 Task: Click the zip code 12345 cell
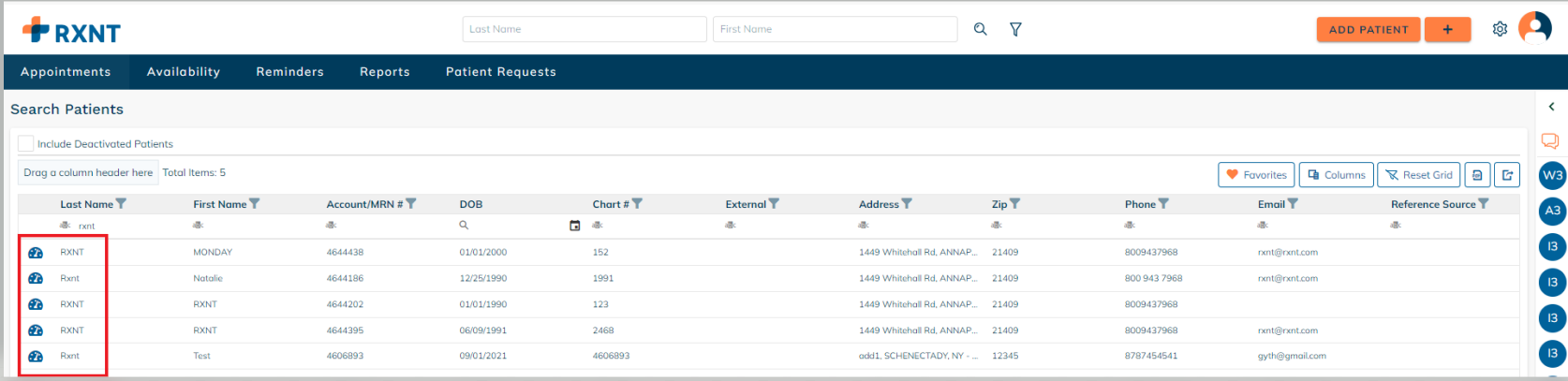[x=1005, y=356]
